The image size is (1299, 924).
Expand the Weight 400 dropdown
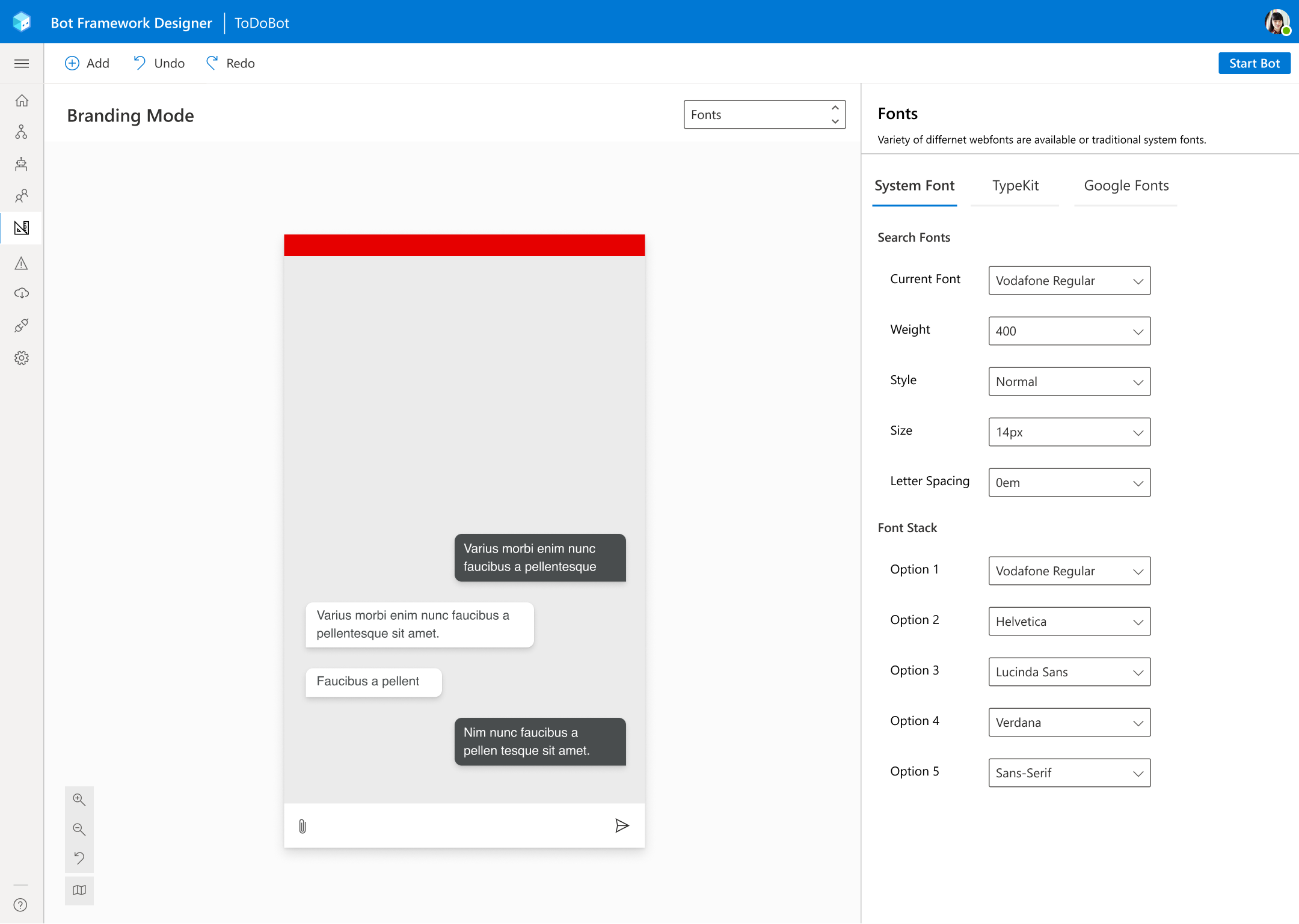1069,331
